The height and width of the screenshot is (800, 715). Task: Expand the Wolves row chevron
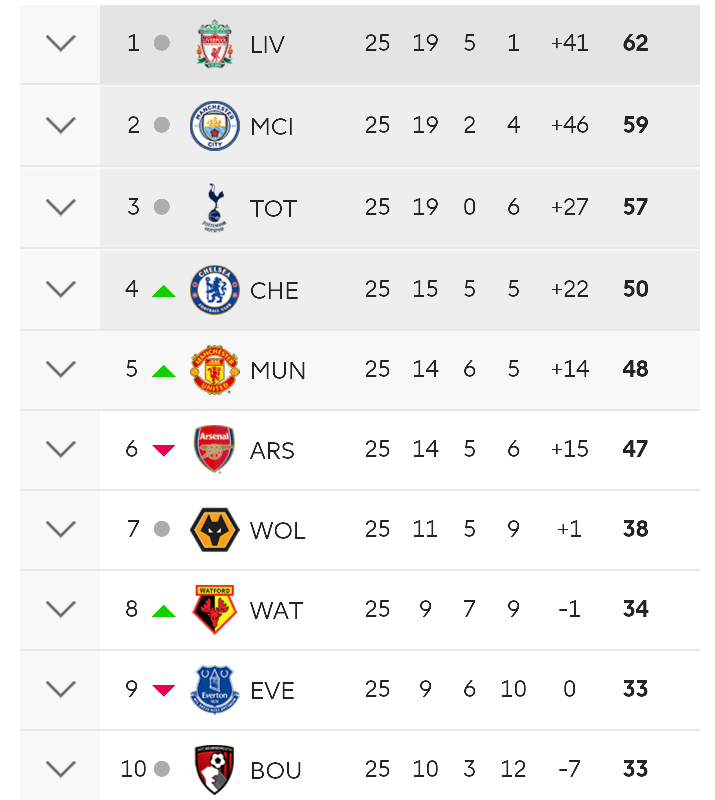click(61, 529)
